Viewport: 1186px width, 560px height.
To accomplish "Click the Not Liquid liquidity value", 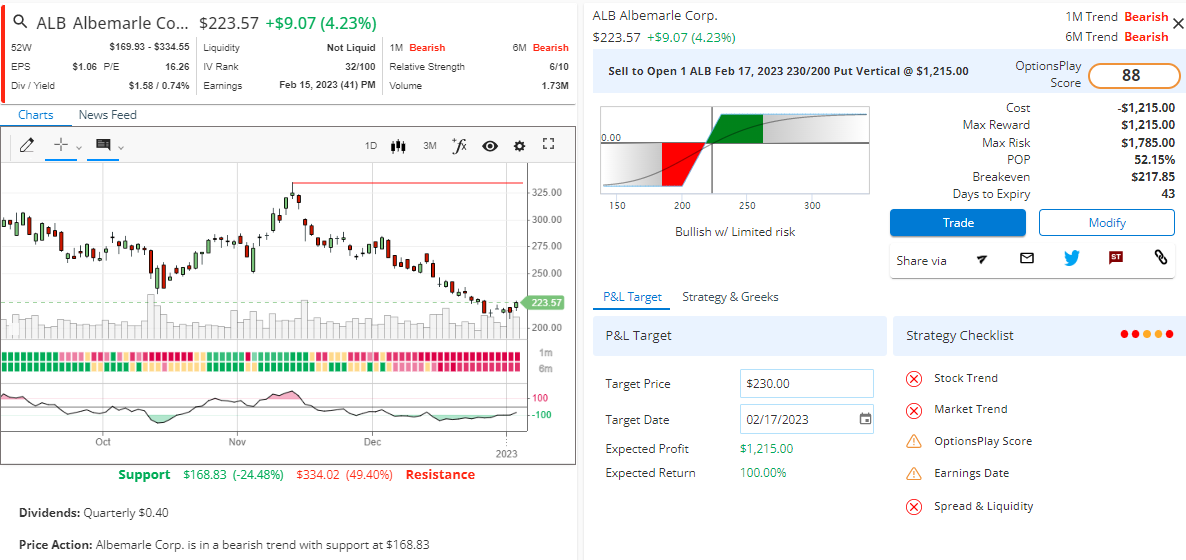I will point(351,47).
